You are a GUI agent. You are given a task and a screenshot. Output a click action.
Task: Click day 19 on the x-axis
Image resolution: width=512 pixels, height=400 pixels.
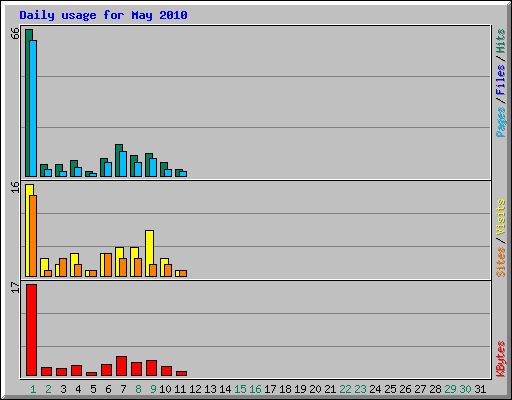tap(300, 389)
